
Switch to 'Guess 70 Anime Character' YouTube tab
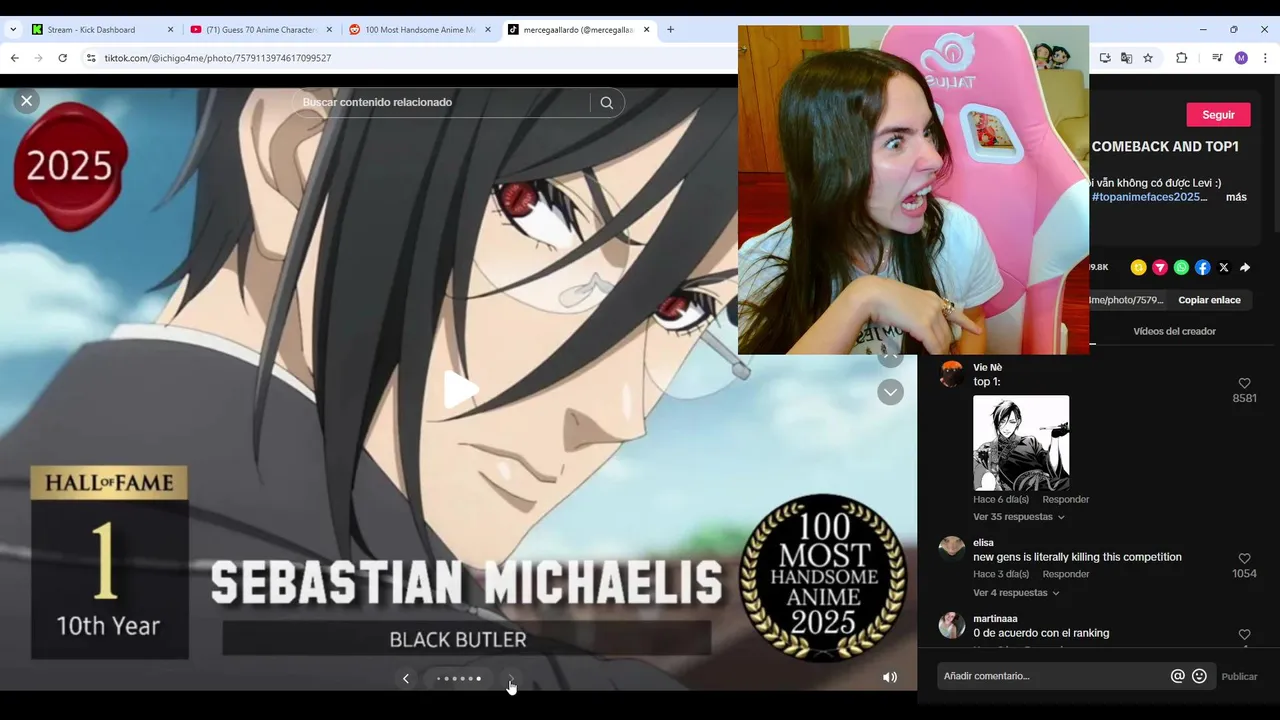[260, 30]
